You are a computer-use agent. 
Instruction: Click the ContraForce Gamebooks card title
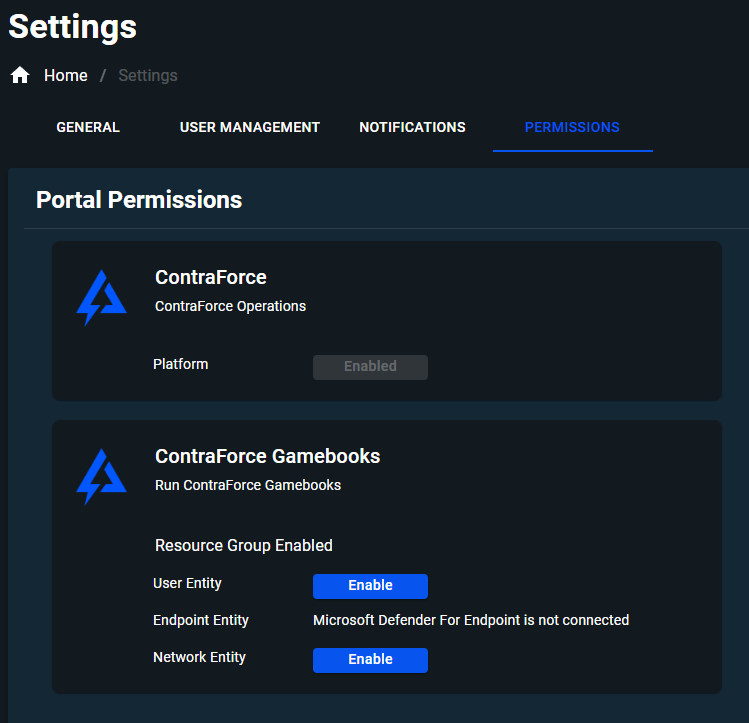[x=268, y=456]
